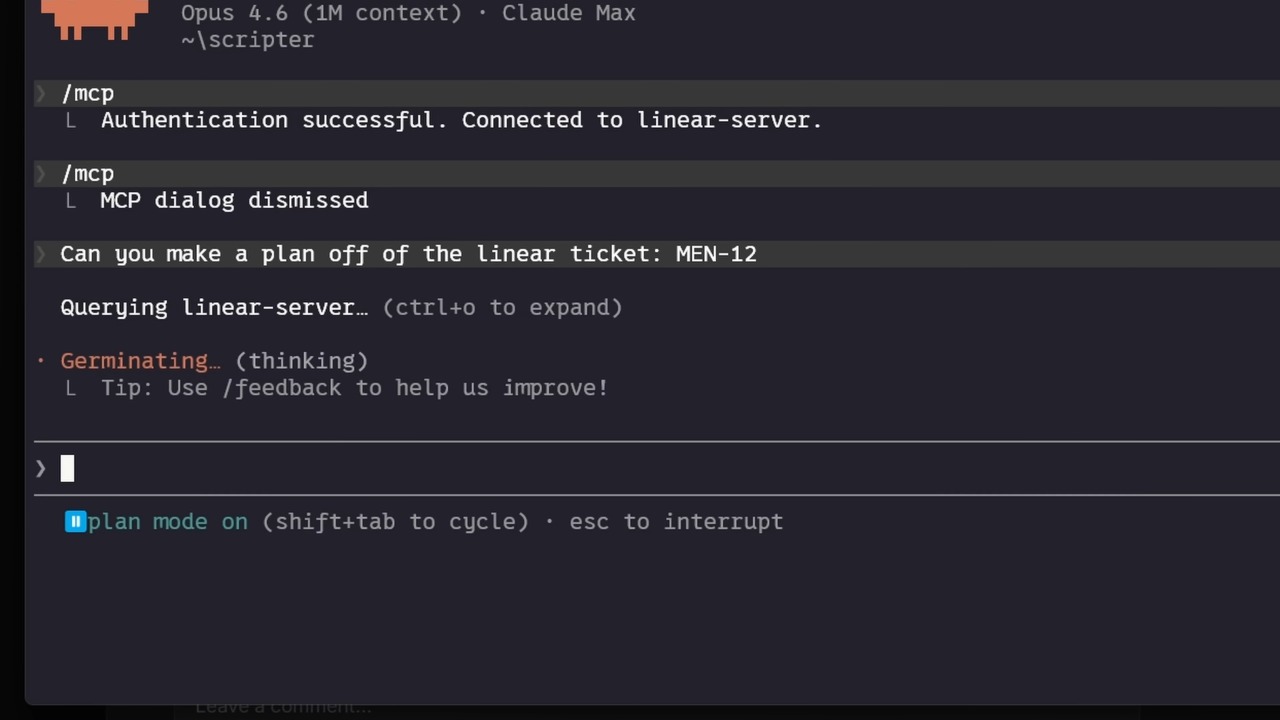
Task: Expand Querying linear-server output via ctrl+o hint
Action: (503, 307)
